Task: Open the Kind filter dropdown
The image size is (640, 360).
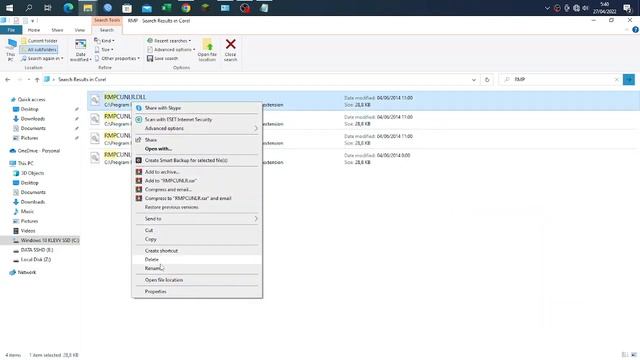Action: tap(104, 41)
